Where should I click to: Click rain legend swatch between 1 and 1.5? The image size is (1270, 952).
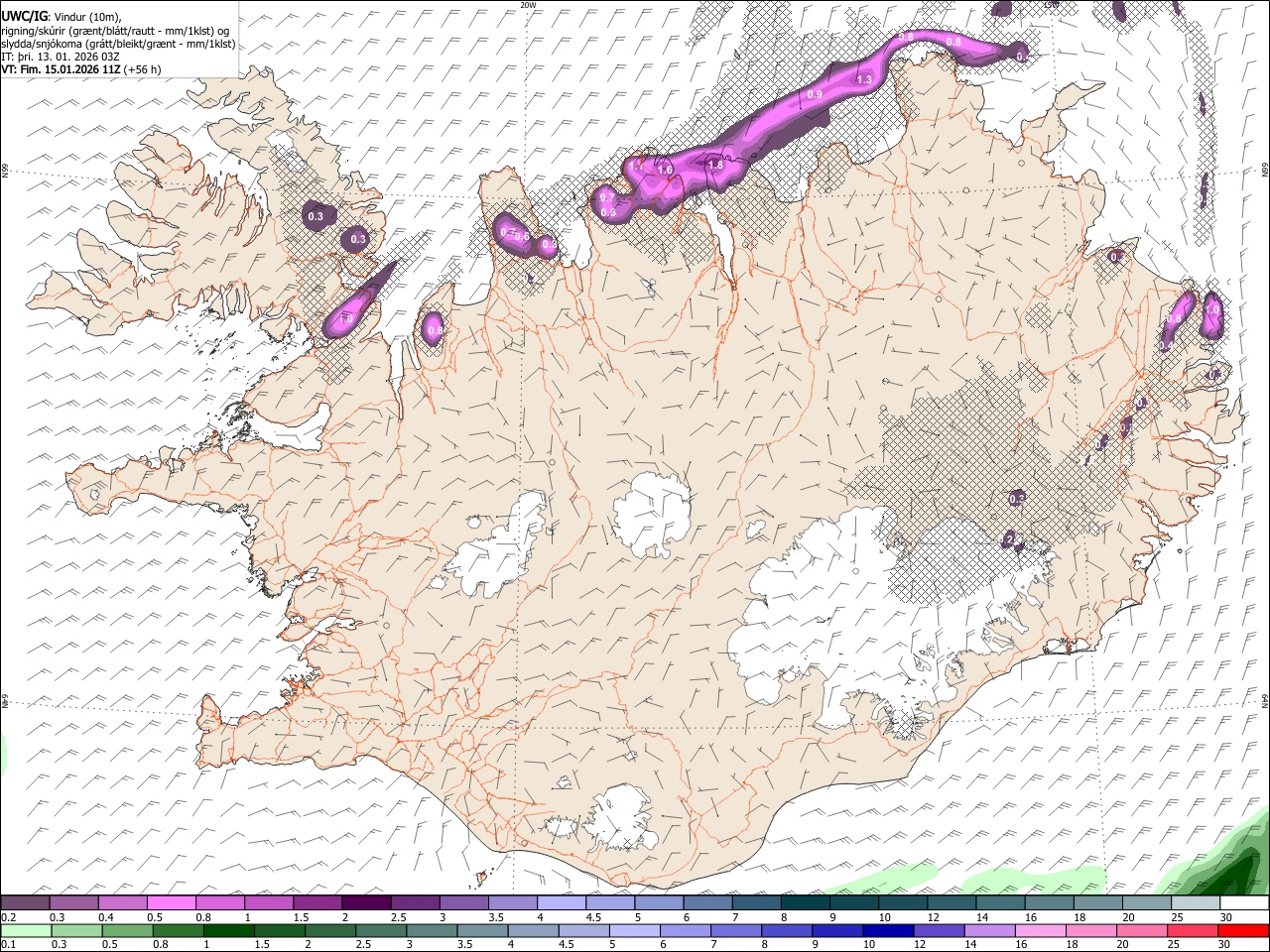coord(229,930)
